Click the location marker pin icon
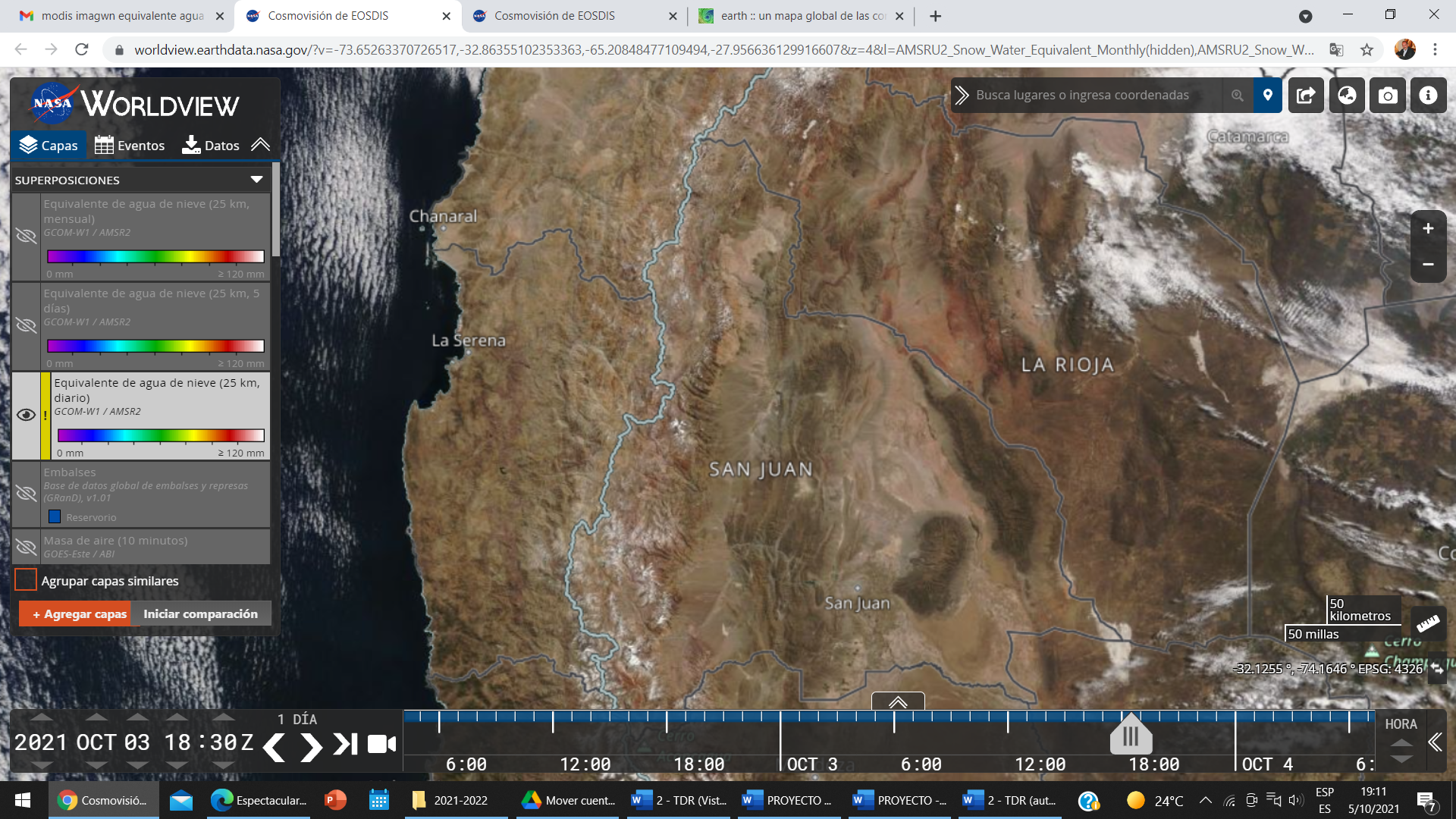The width and height of the screenshot is (1456, 819). tap(1267, 96)
